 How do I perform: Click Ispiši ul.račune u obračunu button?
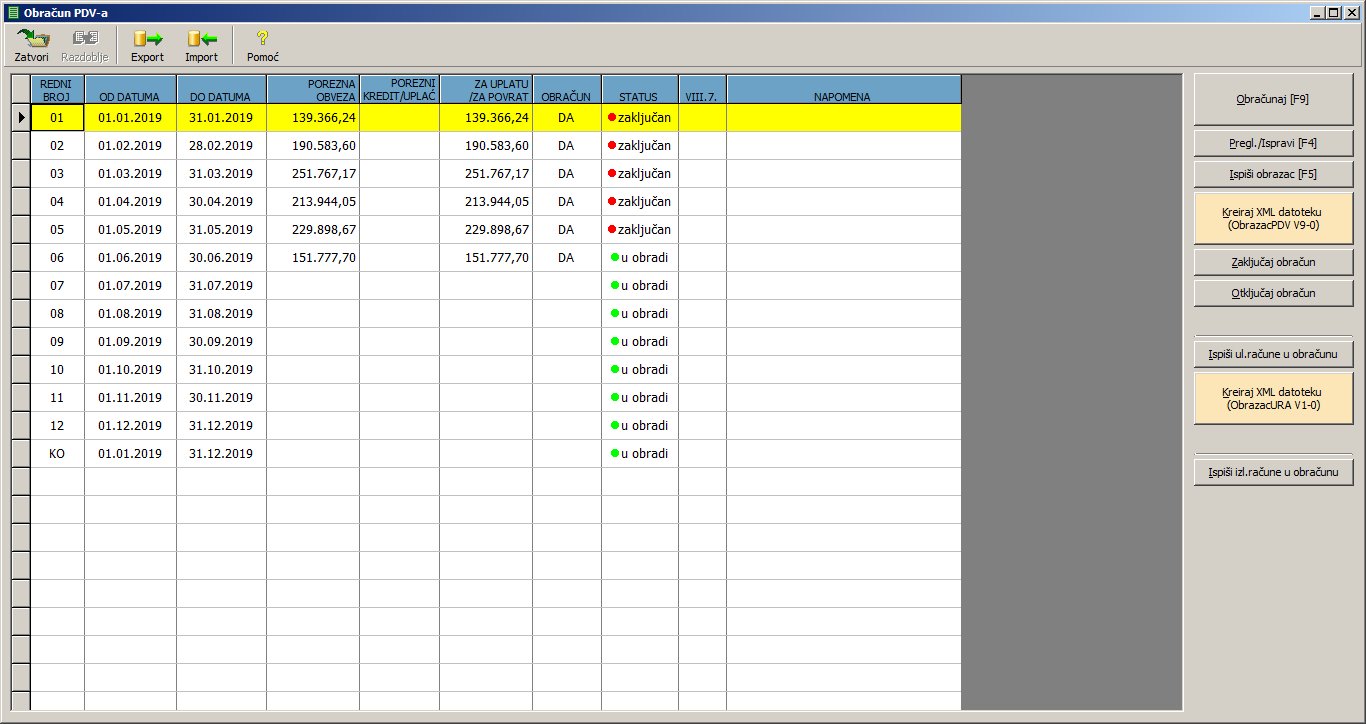(x=1273, y=354)
